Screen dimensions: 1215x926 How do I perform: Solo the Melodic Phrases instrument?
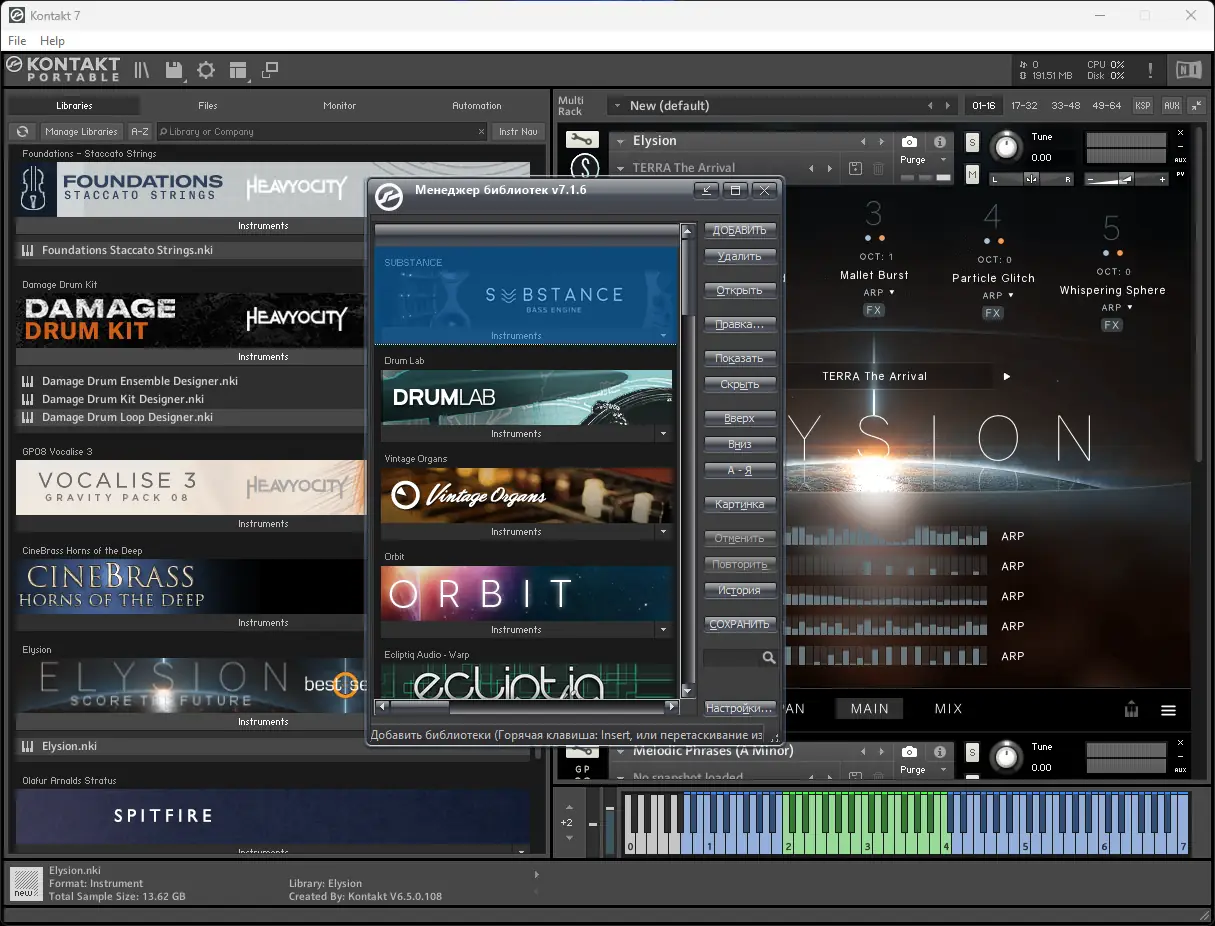(972, 752)
